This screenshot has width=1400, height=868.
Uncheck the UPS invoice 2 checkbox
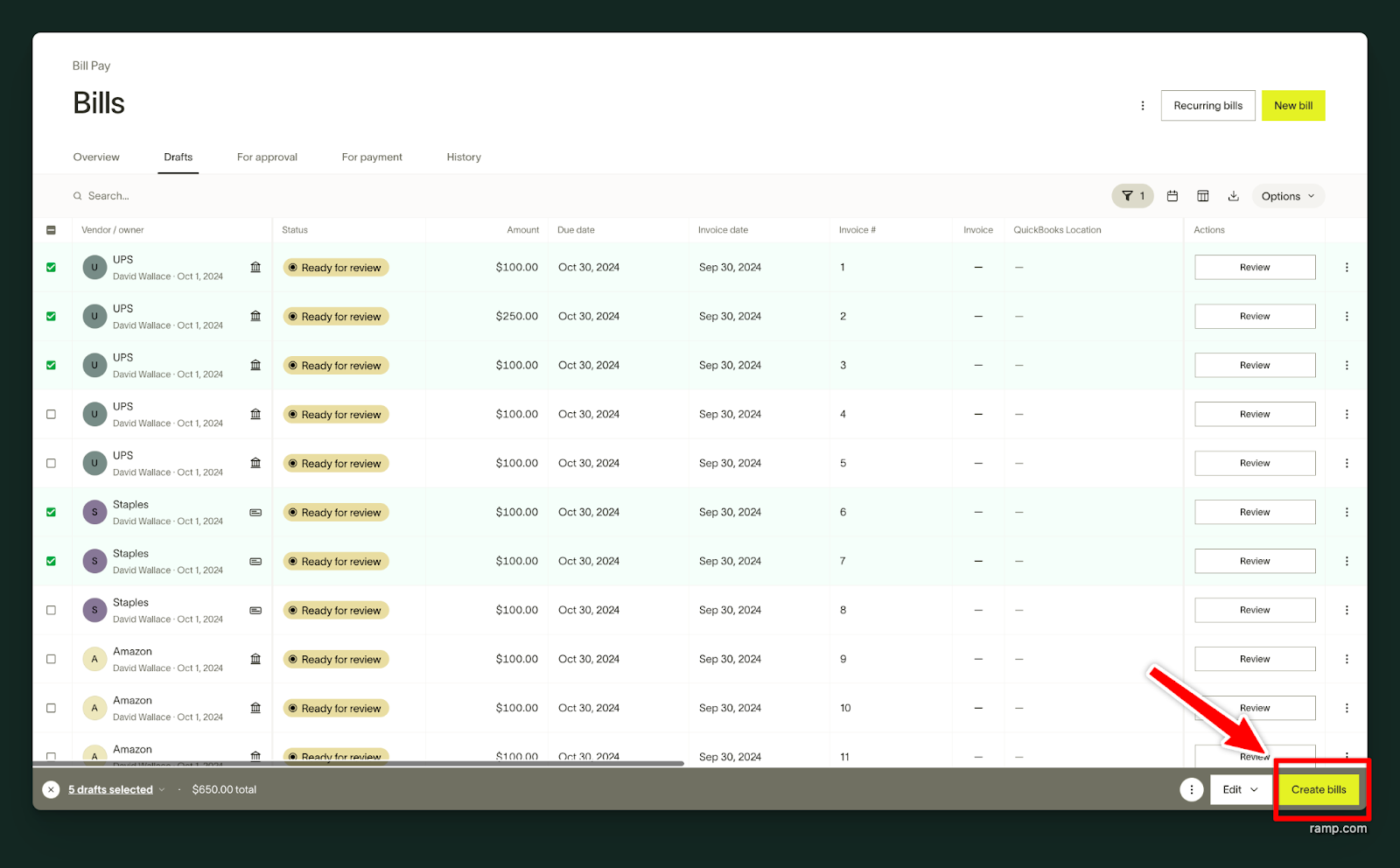(x=51, y=317)
